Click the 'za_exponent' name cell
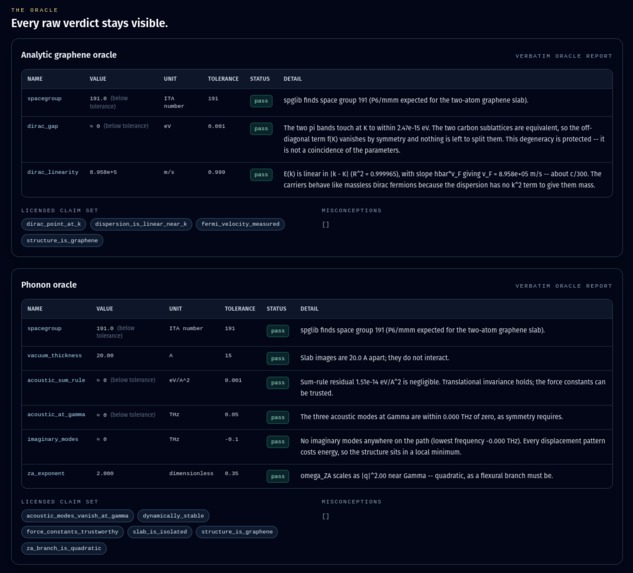633x573 pixels. pos(46,474)
